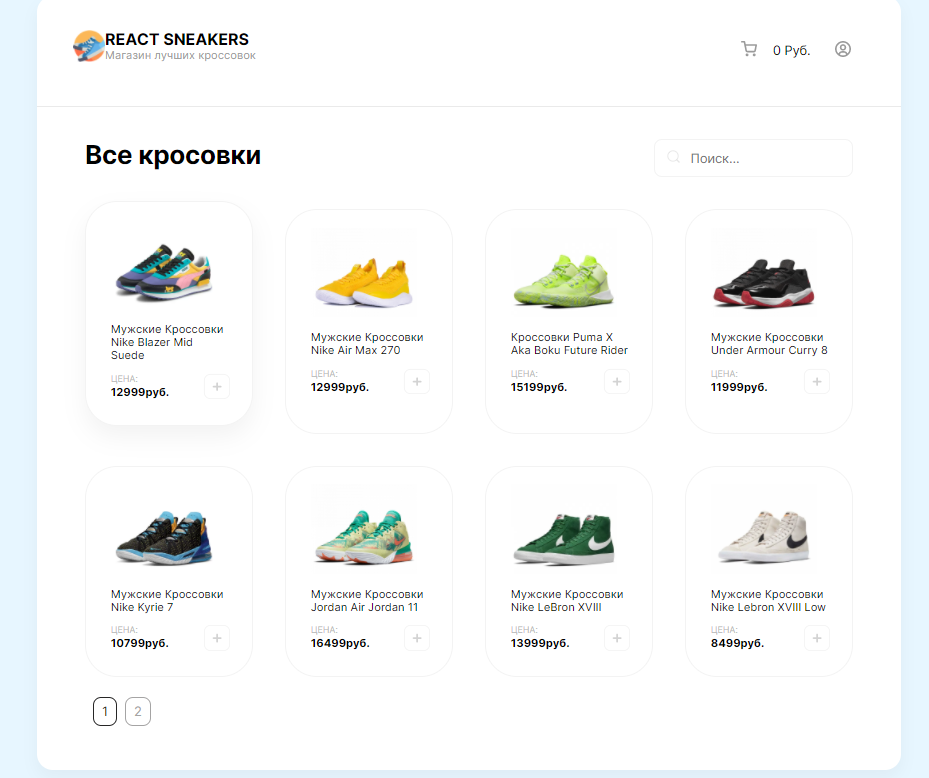Click the subtitle Магазин лучших кроссовок
The width and height of the screenshot is (929, 778).
click(x=181, y=56)
